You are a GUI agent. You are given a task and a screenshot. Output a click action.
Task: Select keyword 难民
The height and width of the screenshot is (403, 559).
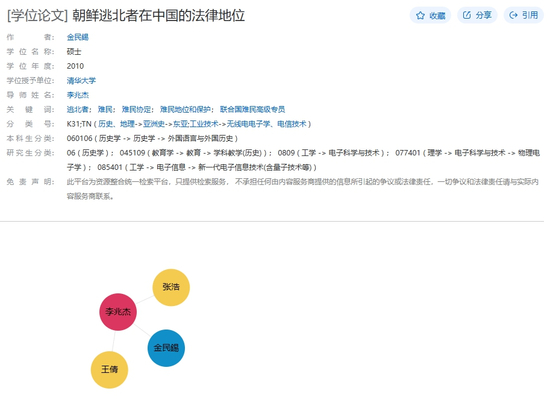pos(105,109)
